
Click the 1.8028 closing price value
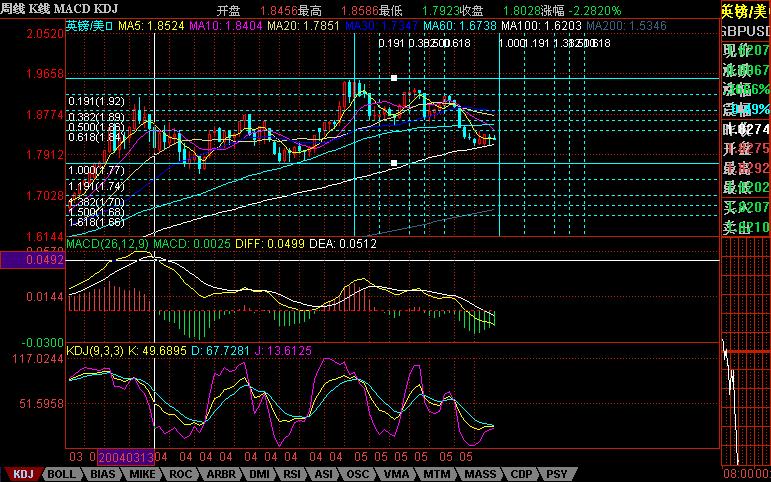click(522, 11)
